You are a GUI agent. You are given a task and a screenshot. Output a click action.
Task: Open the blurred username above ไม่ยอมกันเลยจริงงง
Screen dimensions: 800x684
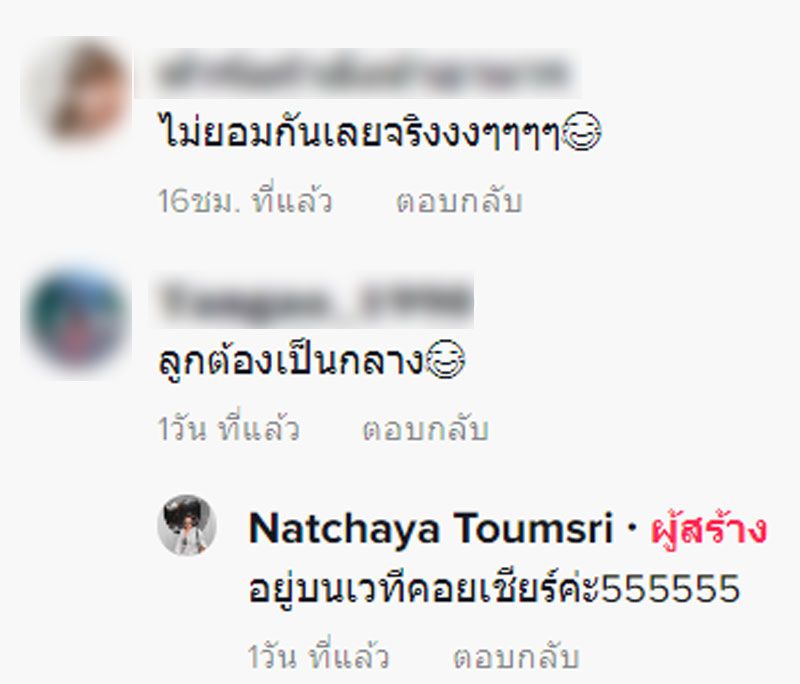click(x=365, y=73)
